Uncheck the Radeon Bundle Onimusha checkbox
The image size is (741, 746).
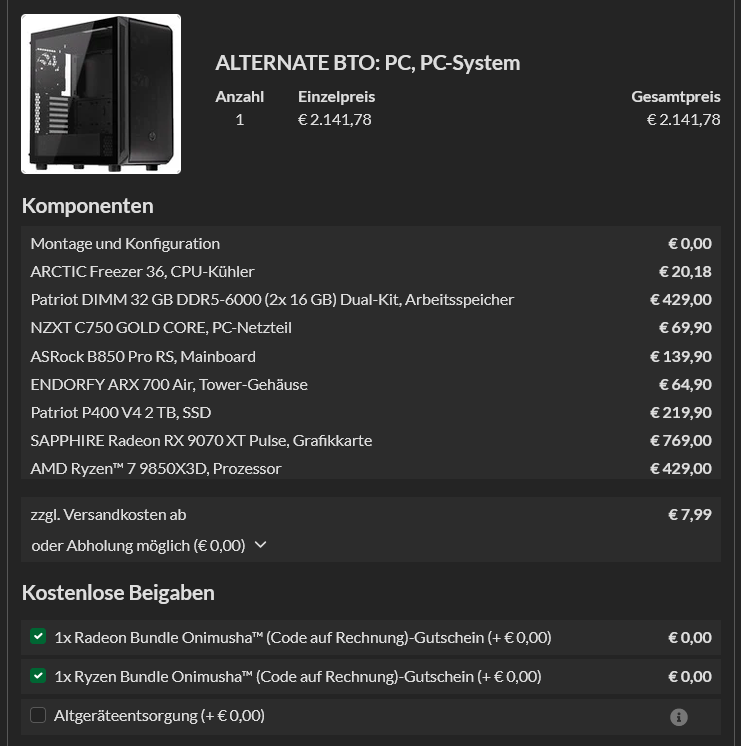point(38,636)
